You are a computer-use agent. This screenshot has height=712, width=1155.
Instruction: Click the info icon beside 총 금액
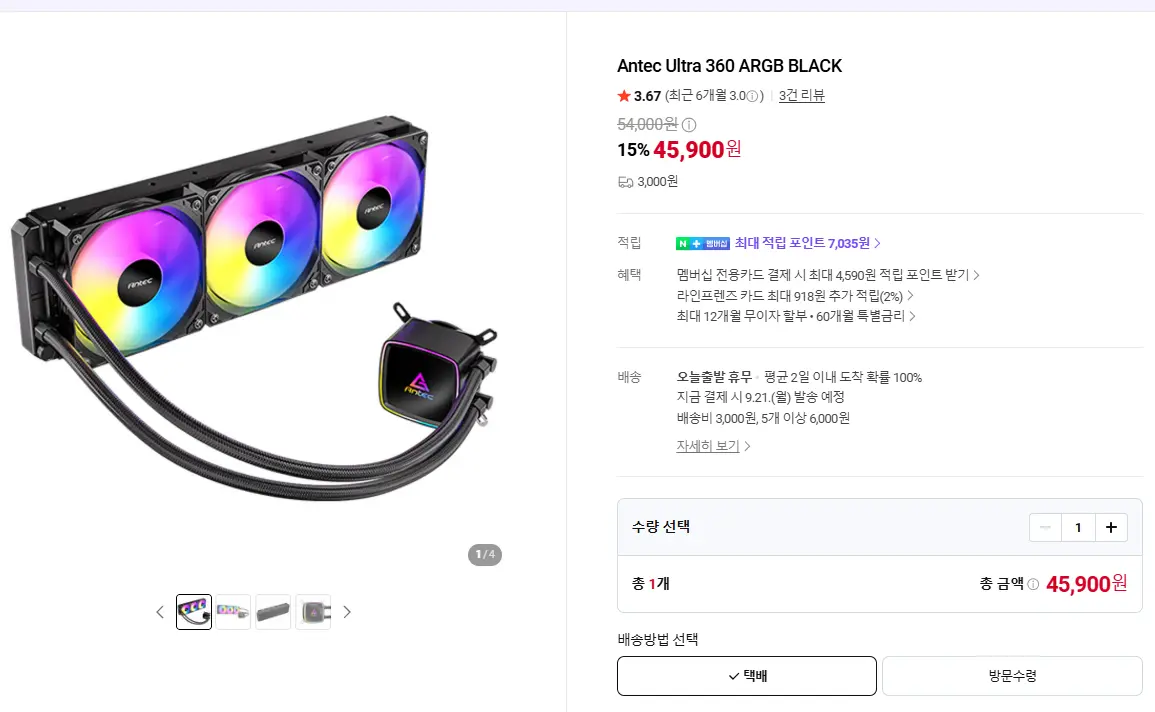1033,584
